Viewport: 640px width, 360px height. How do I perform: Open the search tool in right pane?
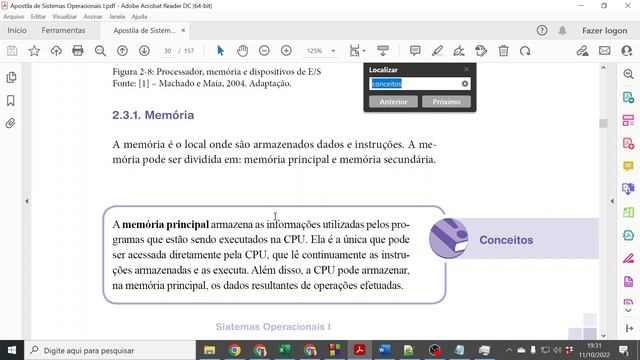point(629,74)
